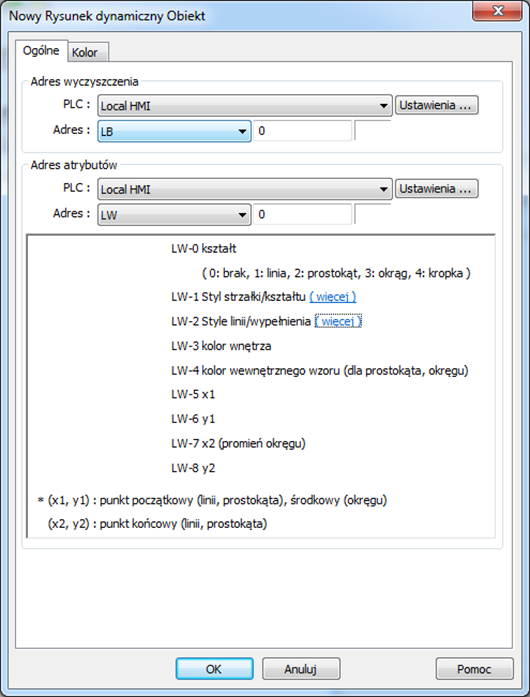Open PLC dropdown under Adres wyczyszczenia

pyautogui.click(x=245, y=106)
